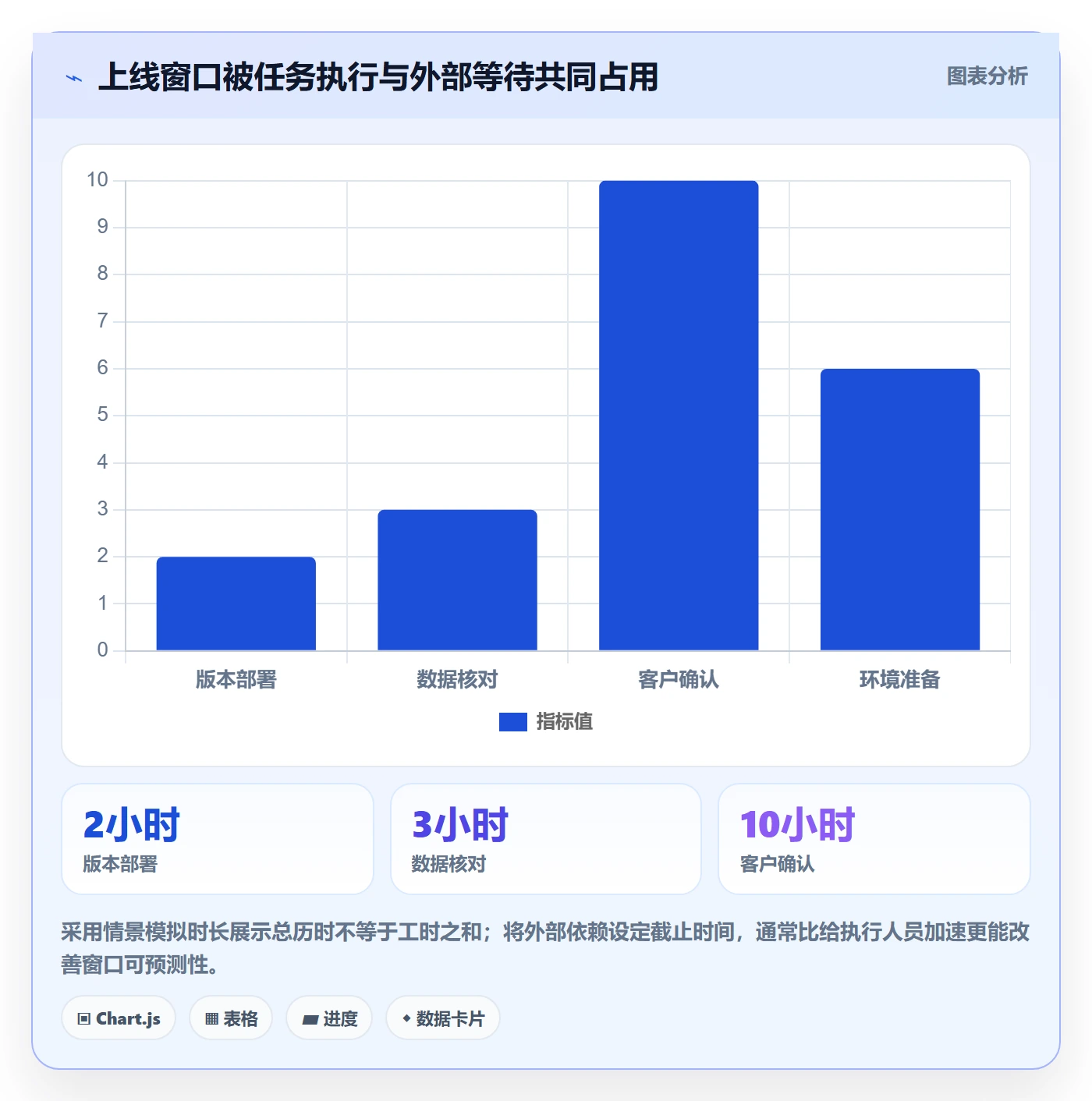Click the 表格 tag chip
The width and height of the screenshot is (1092, 1101).
[x=231, y=1018]
